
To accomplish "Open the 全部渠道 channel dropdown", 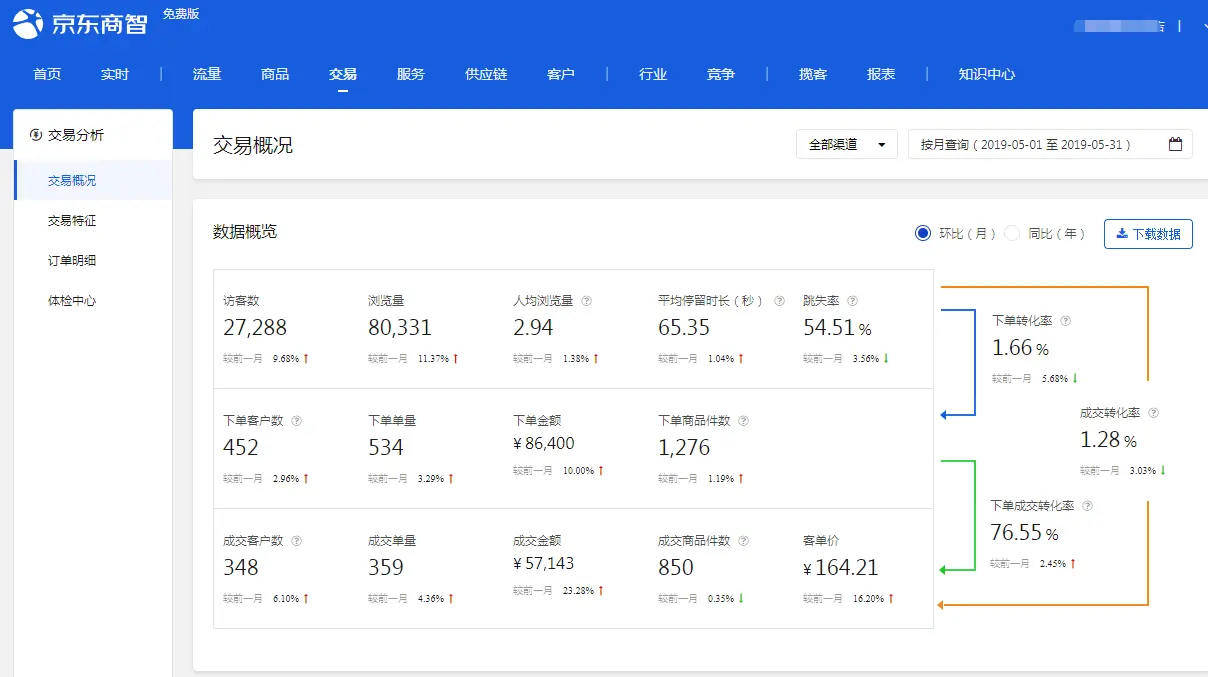I will pos(846,144).
